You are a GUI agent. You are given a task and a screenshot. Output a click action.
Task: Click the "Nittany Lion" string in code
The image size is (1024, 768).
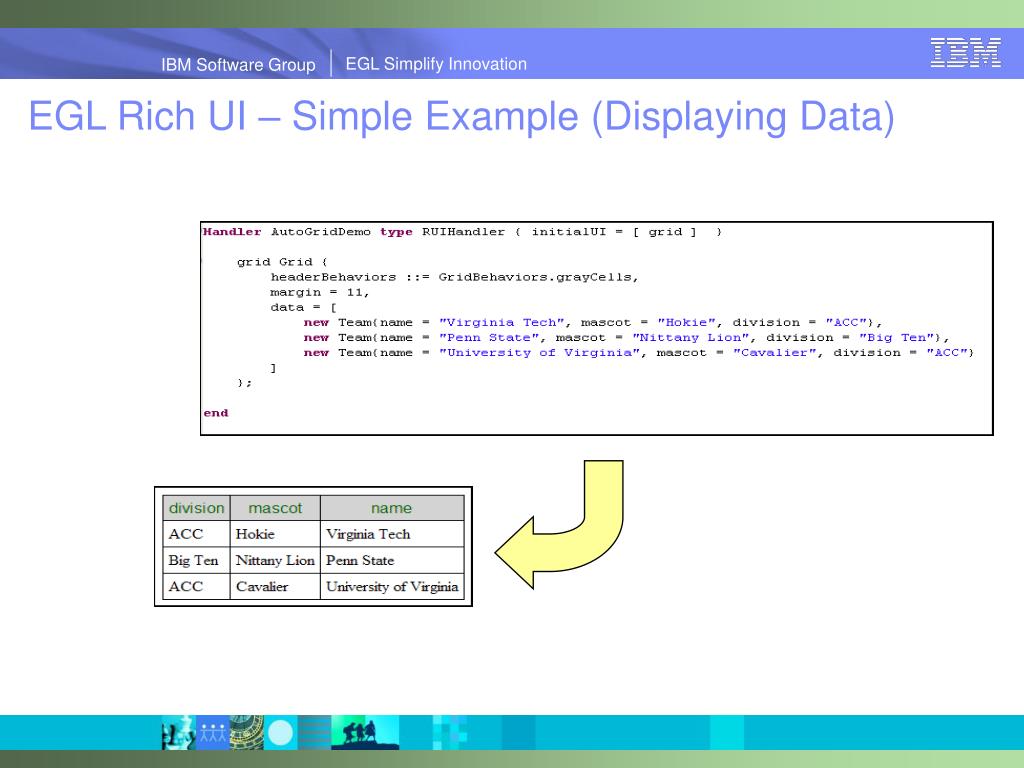pyautogui.click(x=690, y=338)
